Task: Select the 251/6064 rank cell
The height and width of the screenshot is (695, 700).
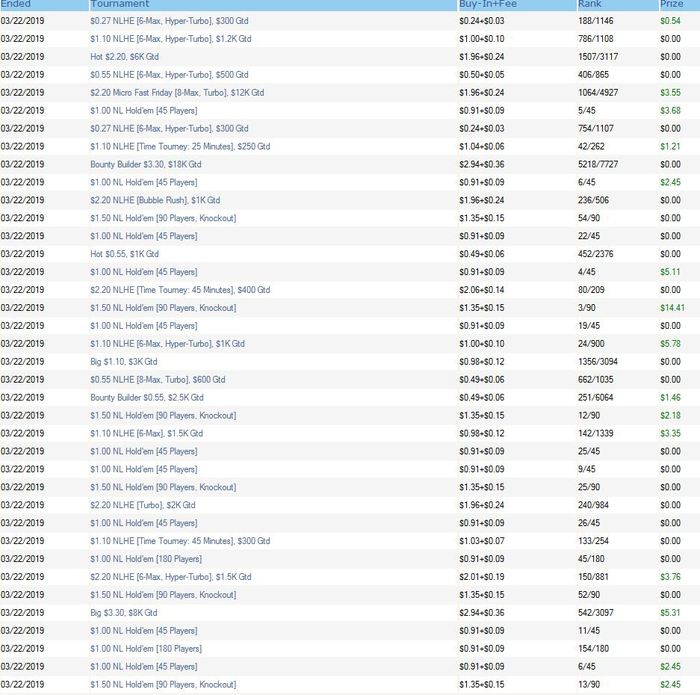Action: 596,397
